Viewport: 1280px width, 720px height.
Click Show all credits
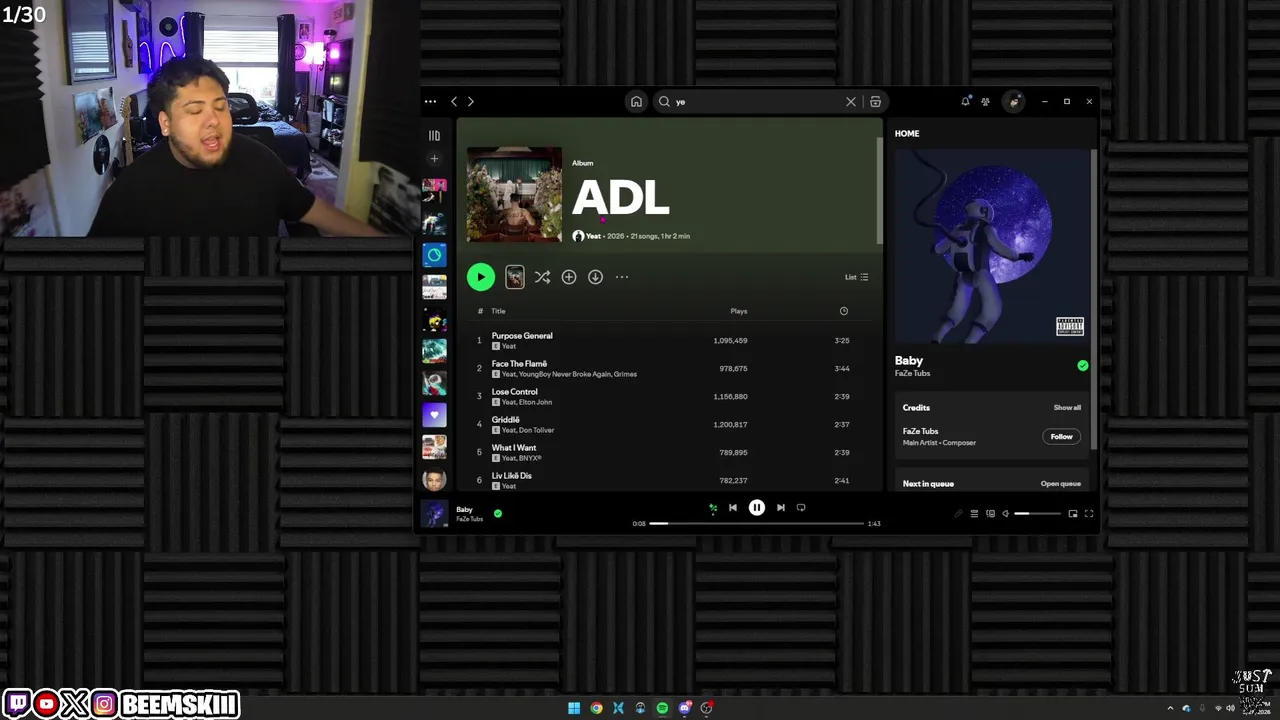(x=1067, y=408)
